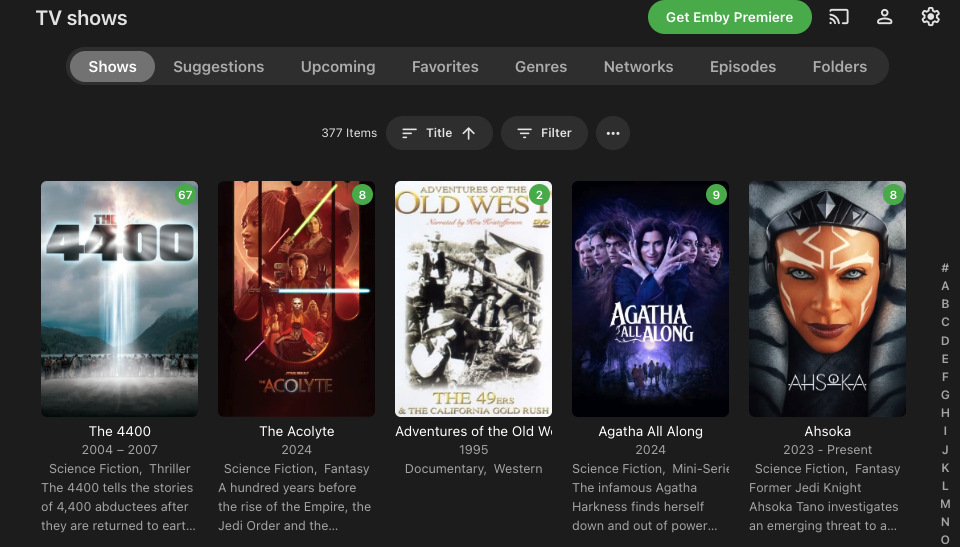Switch to the Networks tab

(638, 66)
